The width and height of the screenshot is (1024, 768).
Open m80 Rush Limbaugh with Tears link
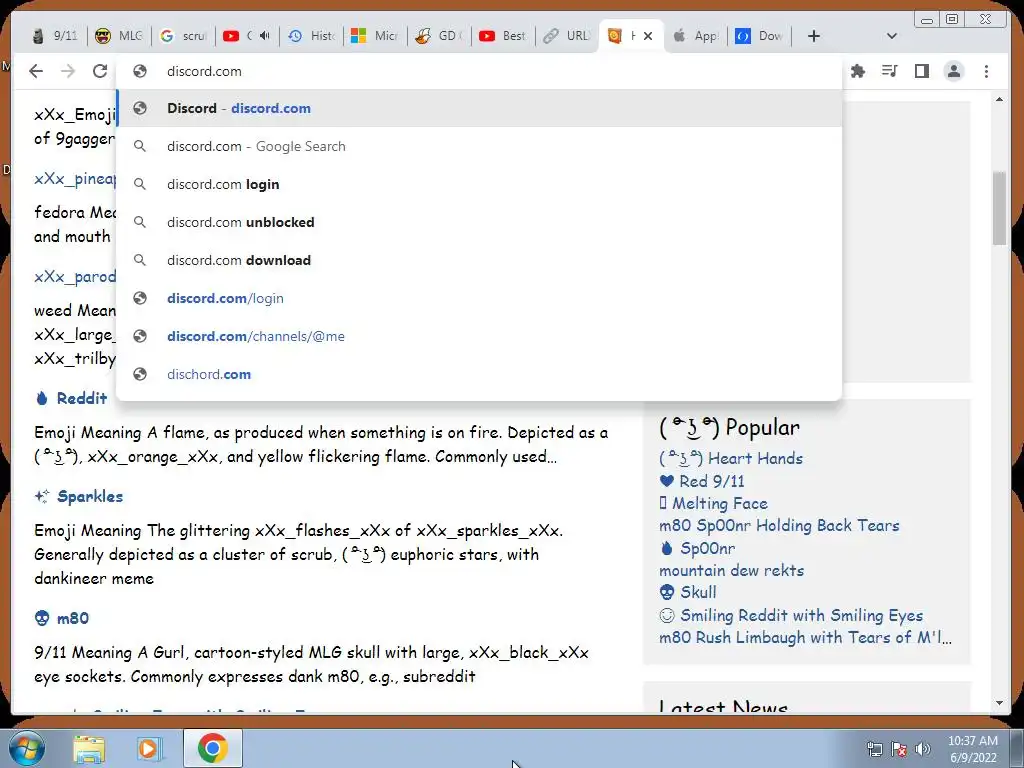(x=805, y=637)
